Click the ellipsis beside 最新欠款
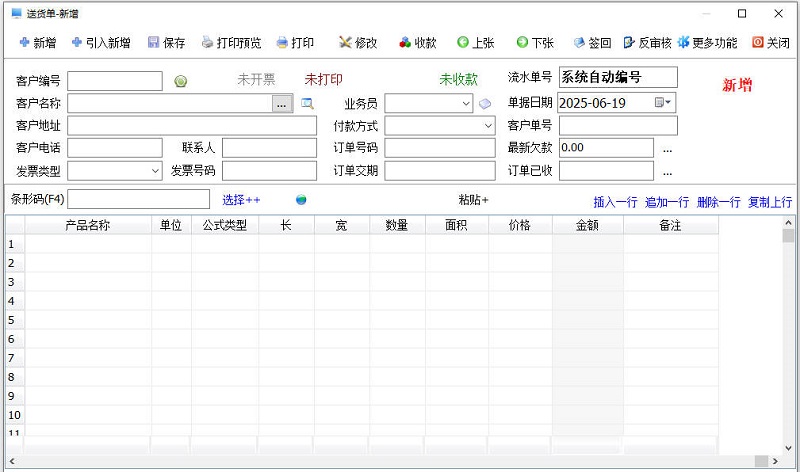The image size is (800, 472). [x=667, y=149]
